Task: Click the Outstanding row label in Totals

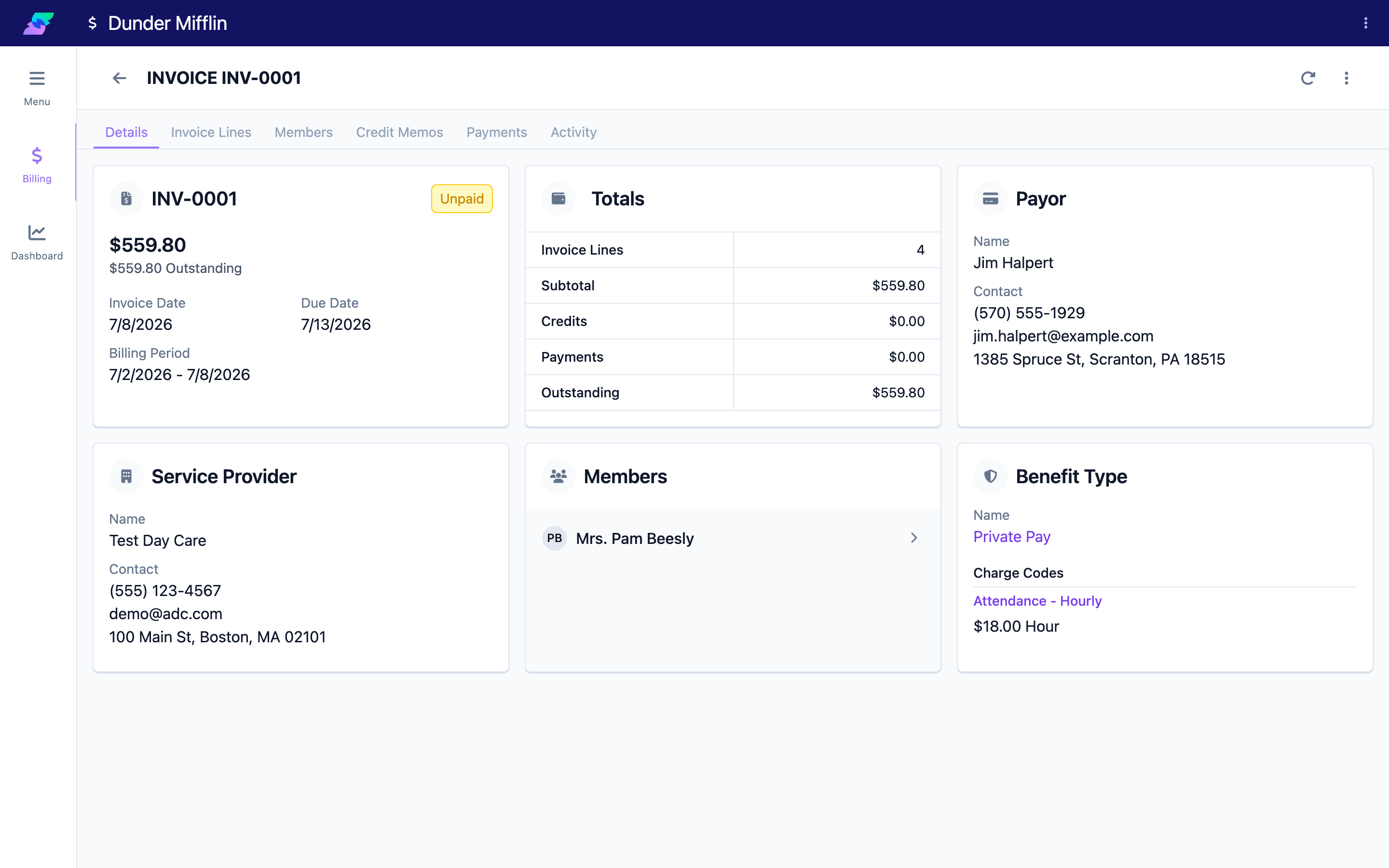Action: (580, 393)
